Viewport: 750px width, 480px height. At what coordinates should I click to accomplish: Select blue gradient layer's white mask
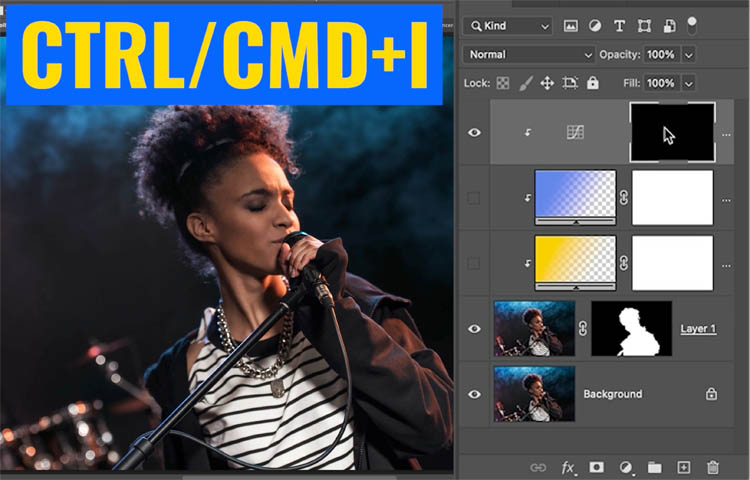[673, 198]
